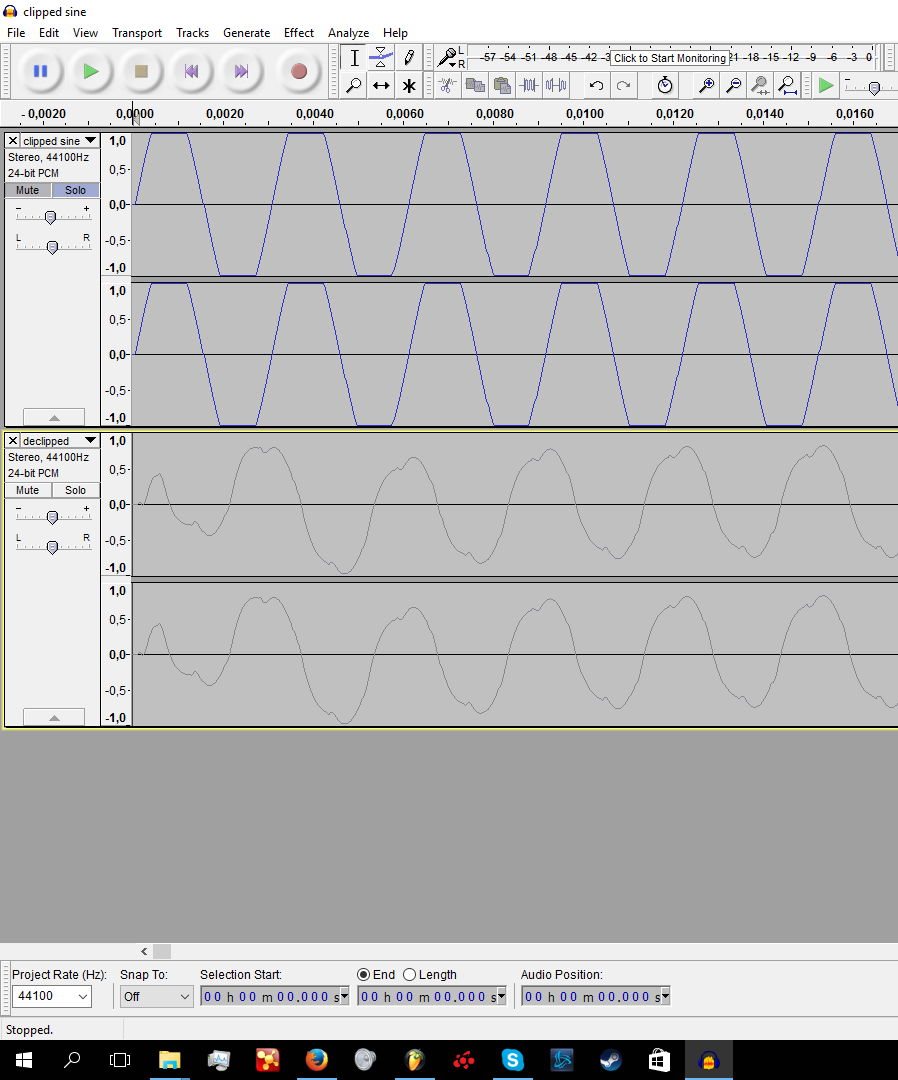Screen dimensions: 898x1080
Task: Click the Stop transport button
Action: click(x=141, y=71)
